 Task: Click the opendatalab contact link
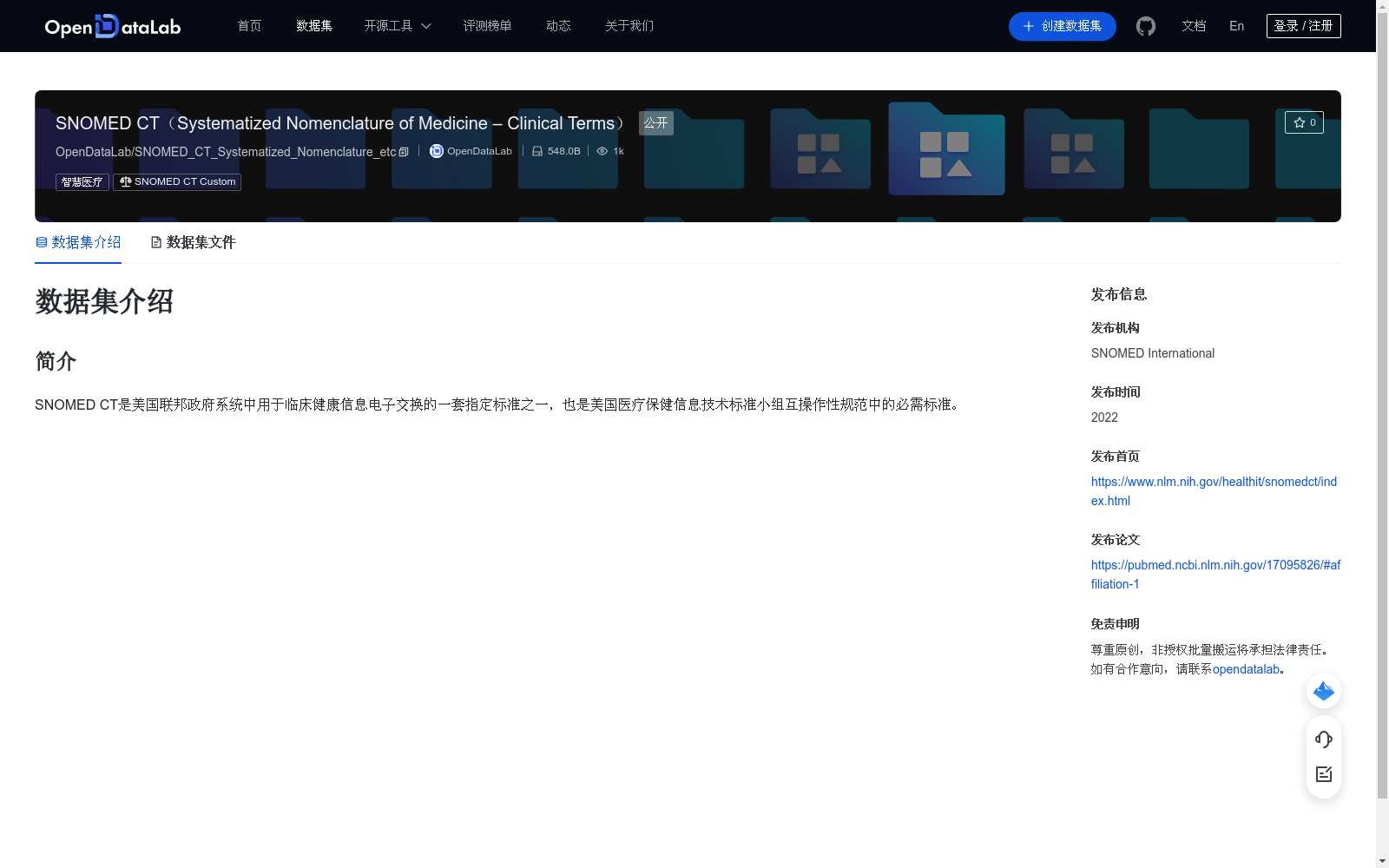coord(1246,669)
